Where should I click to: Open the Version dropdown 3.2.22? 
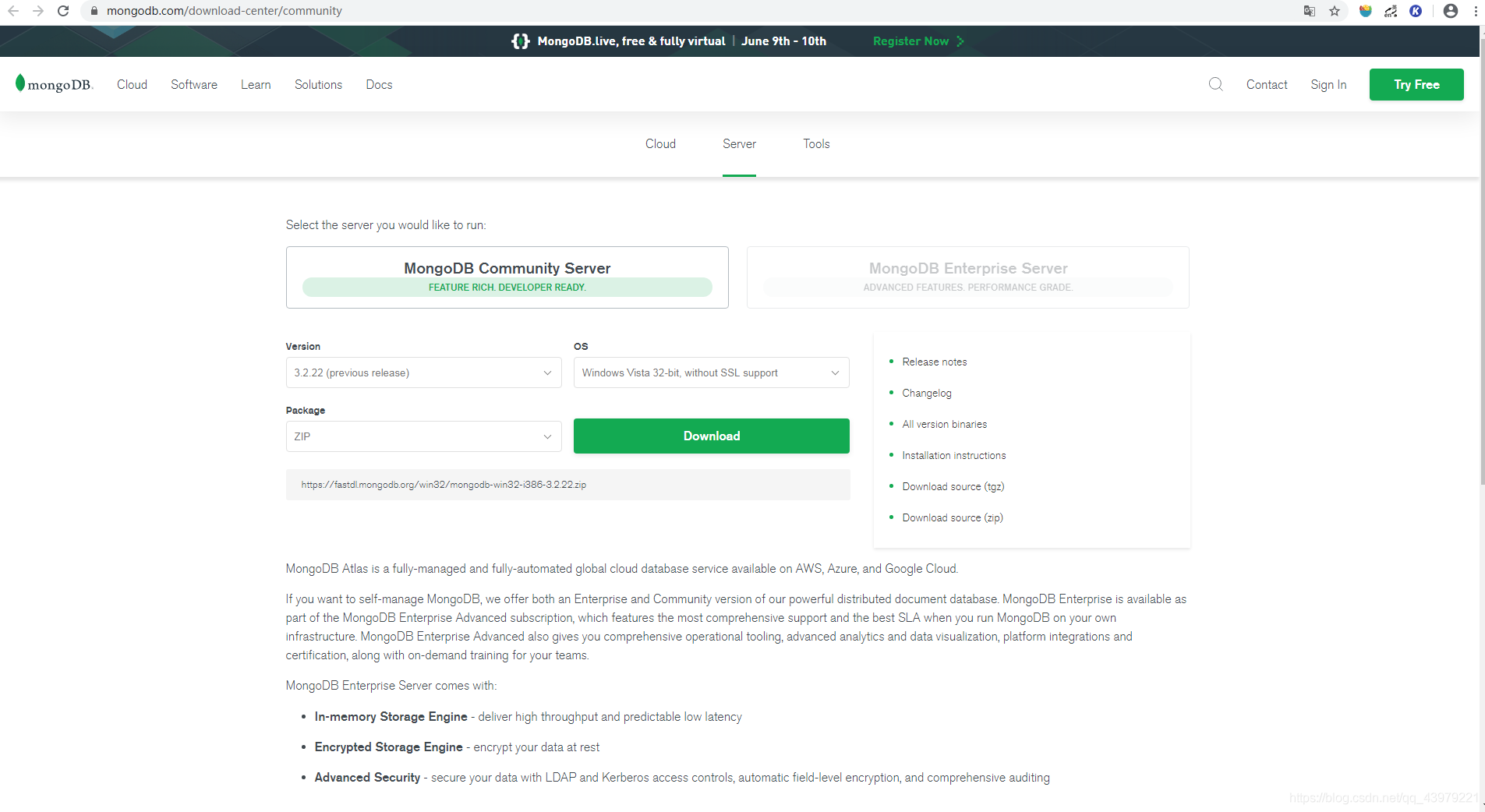tap(423, 372)
